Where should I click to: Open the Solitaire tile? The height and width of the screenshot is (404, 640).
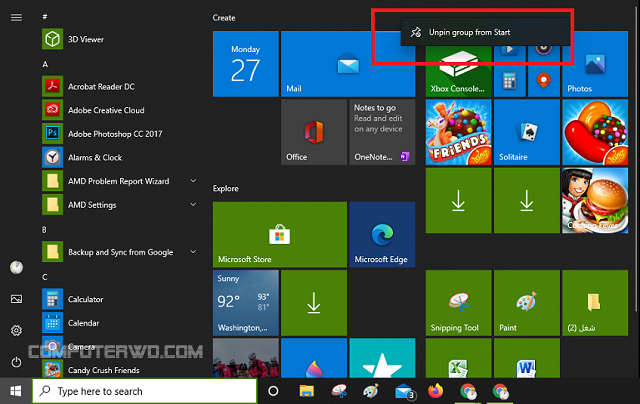[527, 132]
